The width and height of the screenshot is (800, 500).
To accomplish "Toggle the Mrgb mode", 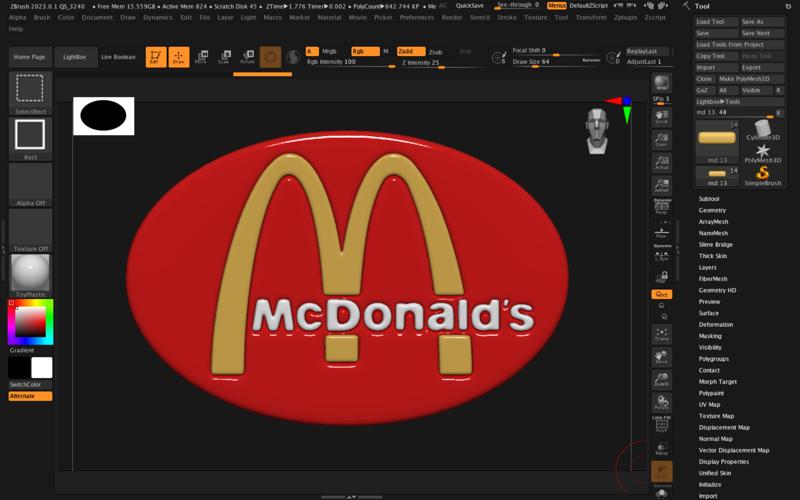I will [x=329, y=52].
